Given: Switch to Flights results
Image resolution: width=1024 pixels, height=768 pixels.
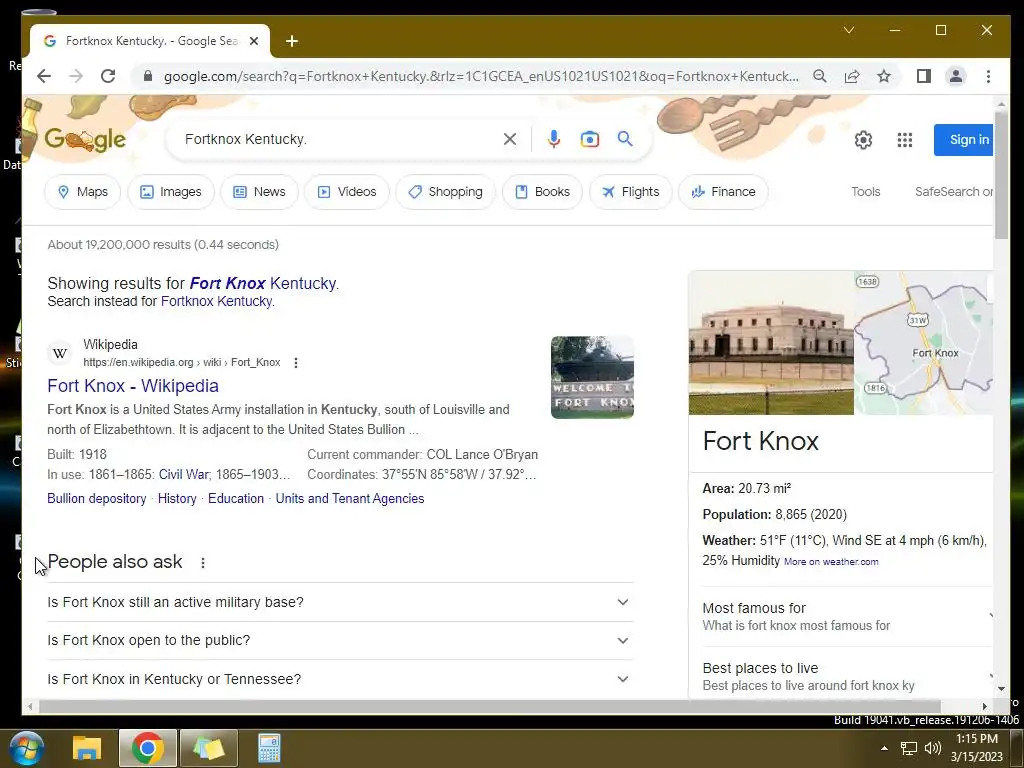Looking at the screenshot, I should click(630, 192).
